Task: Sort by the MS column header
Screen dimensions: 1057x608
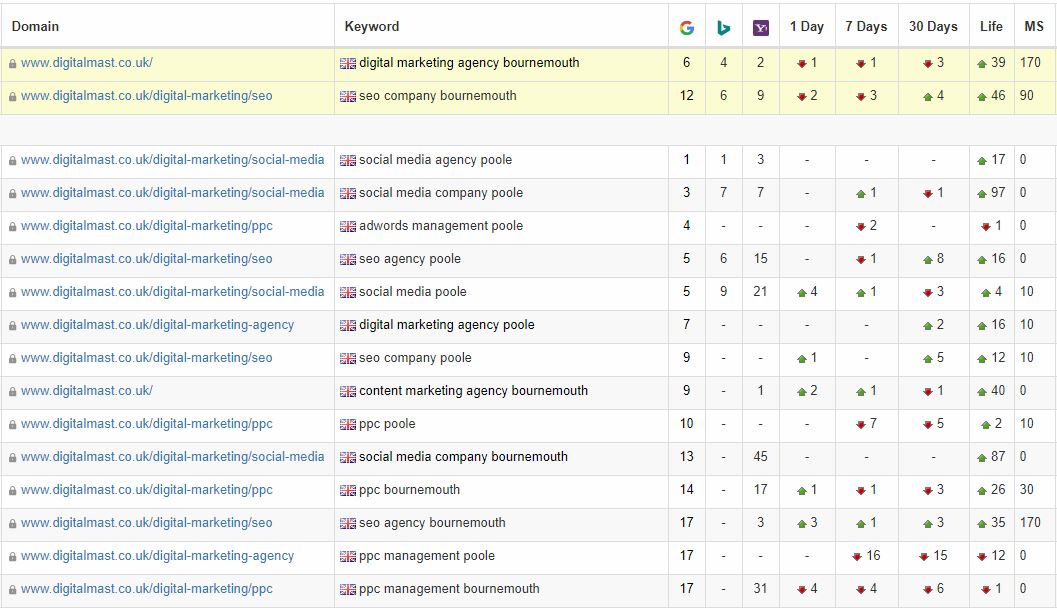Action: (x=1033, y=26)
